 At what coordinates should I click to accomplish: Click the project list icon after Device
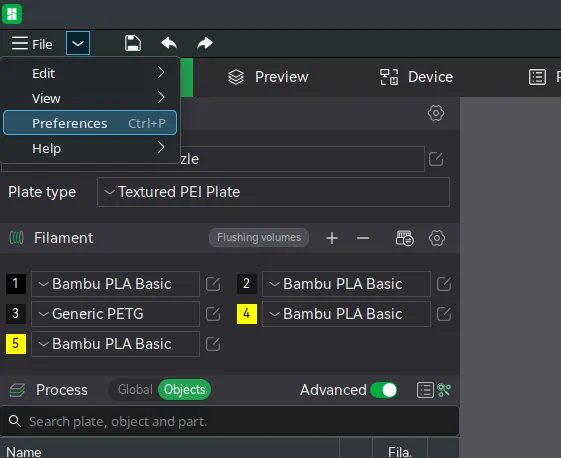click(x=537, y=77)
